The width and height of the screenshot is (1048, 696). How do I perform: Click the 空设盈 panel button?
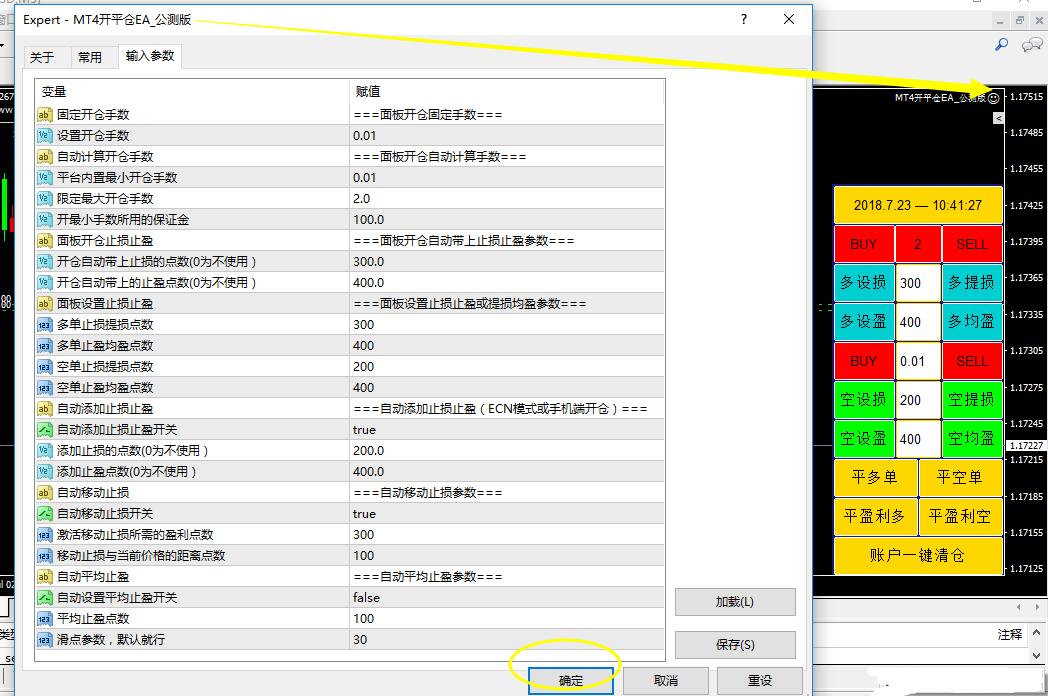(864, 439)
